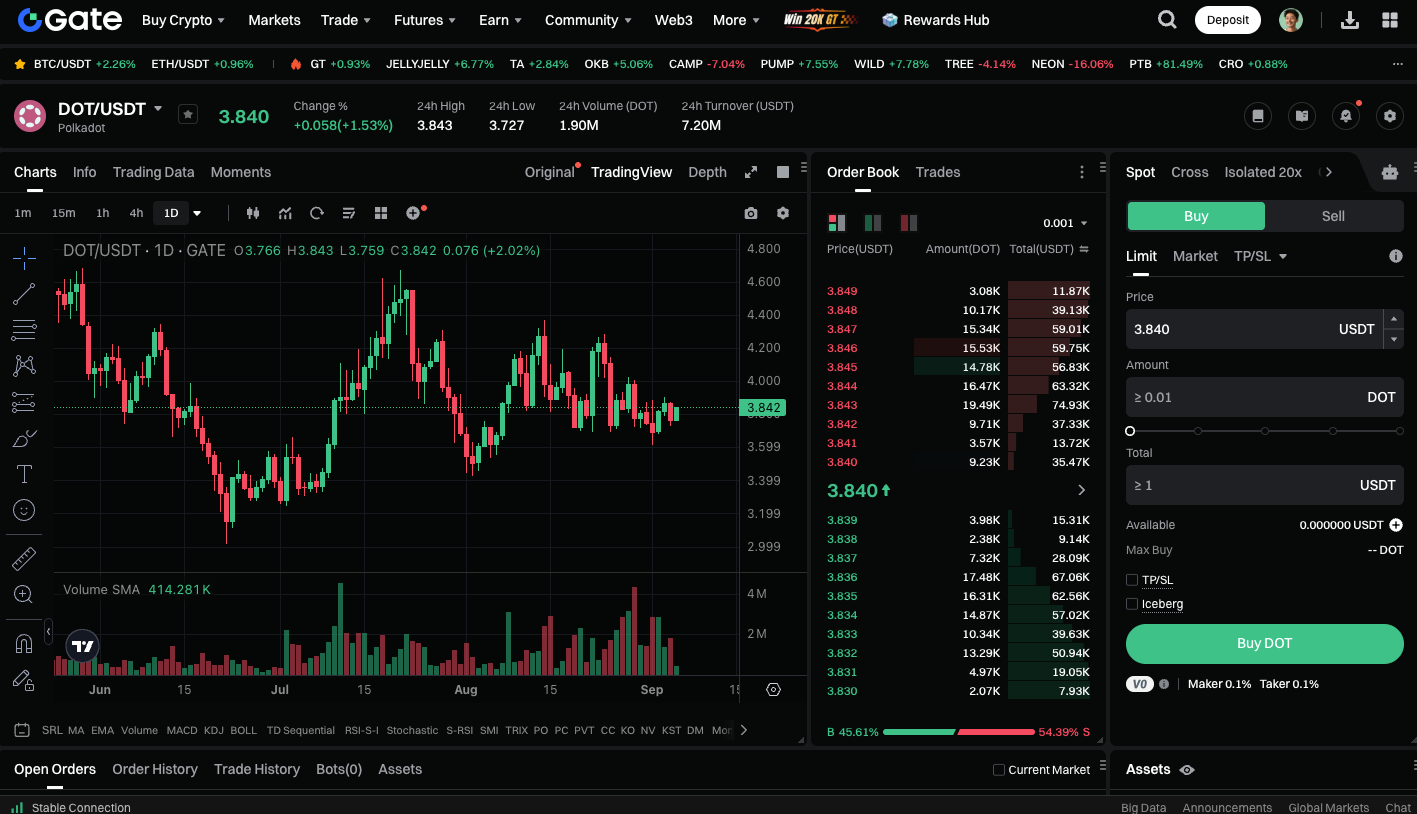The image size is (1417, 814).
Task: Expand the Trade menu
Action: click(x=346, y=20)
